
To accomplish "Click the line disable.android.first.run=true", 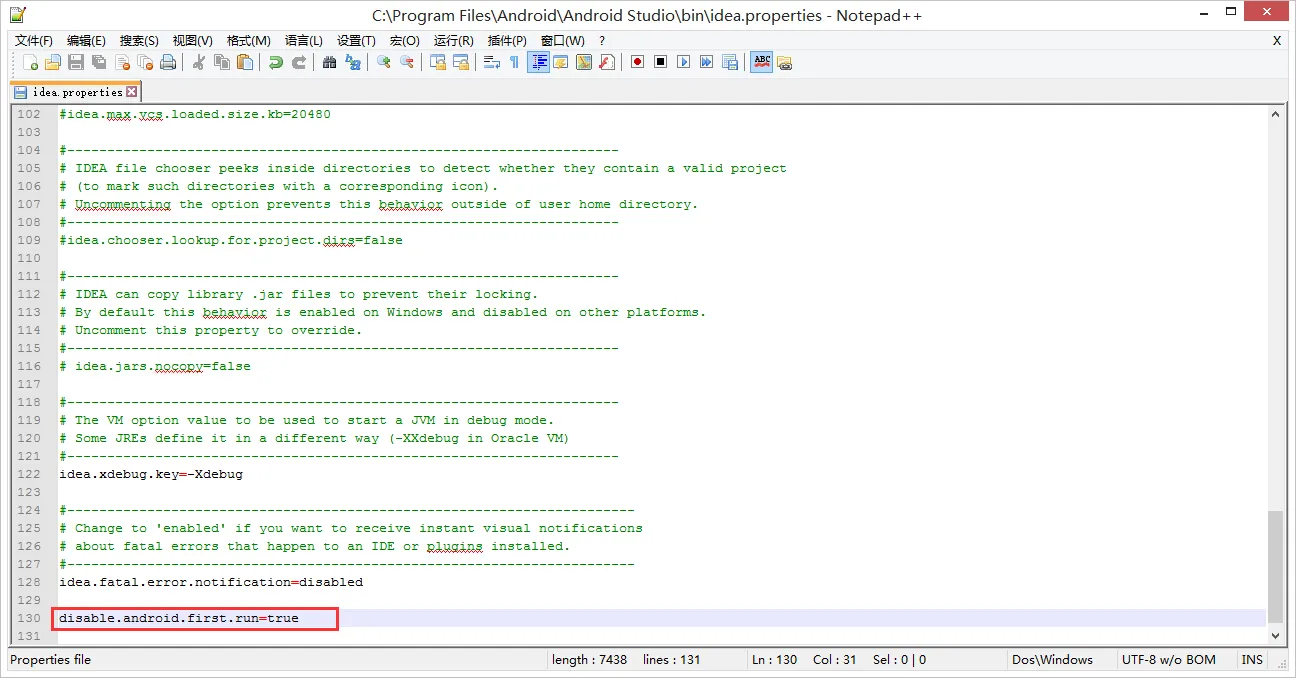I will tap(179, 618).
